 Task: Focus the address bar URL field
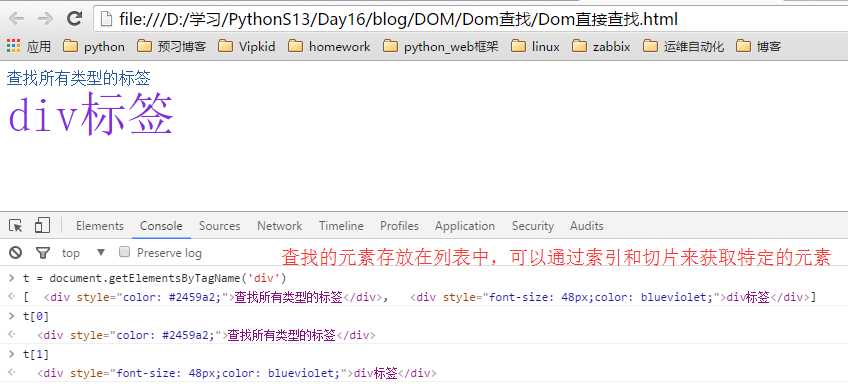(x=471, y=20)
